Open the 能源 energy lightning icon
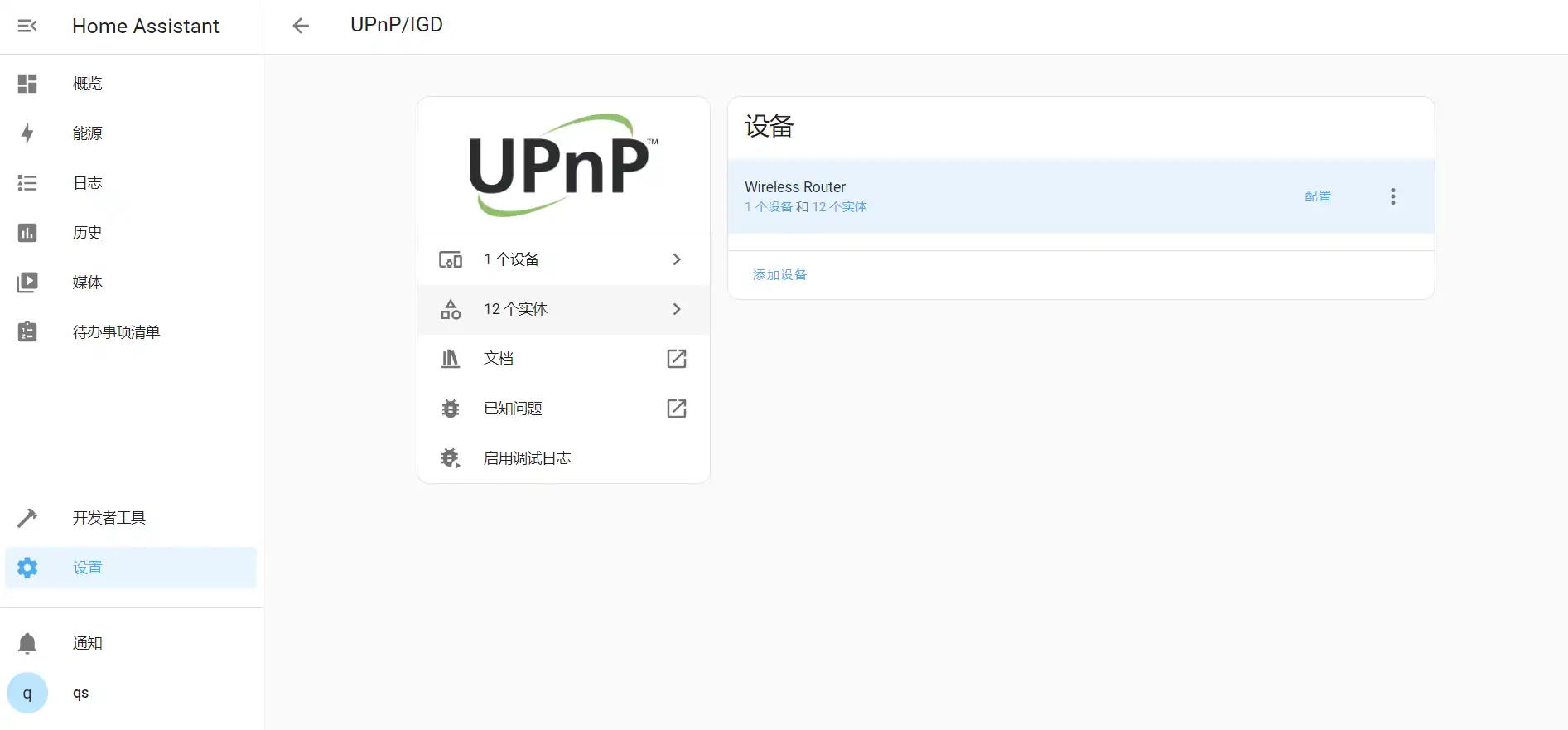1568x730 pixels. point(27,133)
